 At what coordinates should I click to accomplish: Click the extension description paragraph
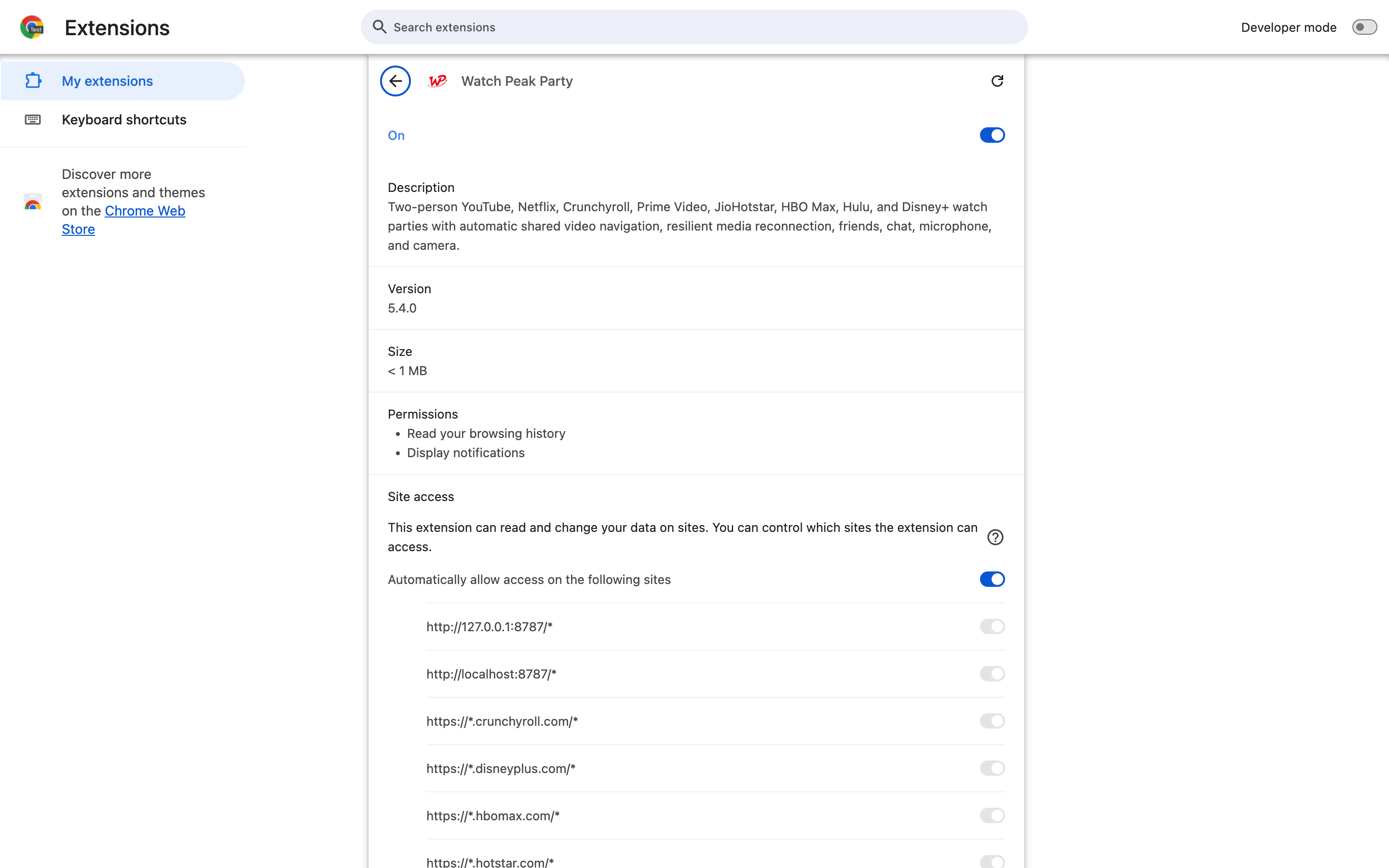pyautogui.click(x=690, y=226)
